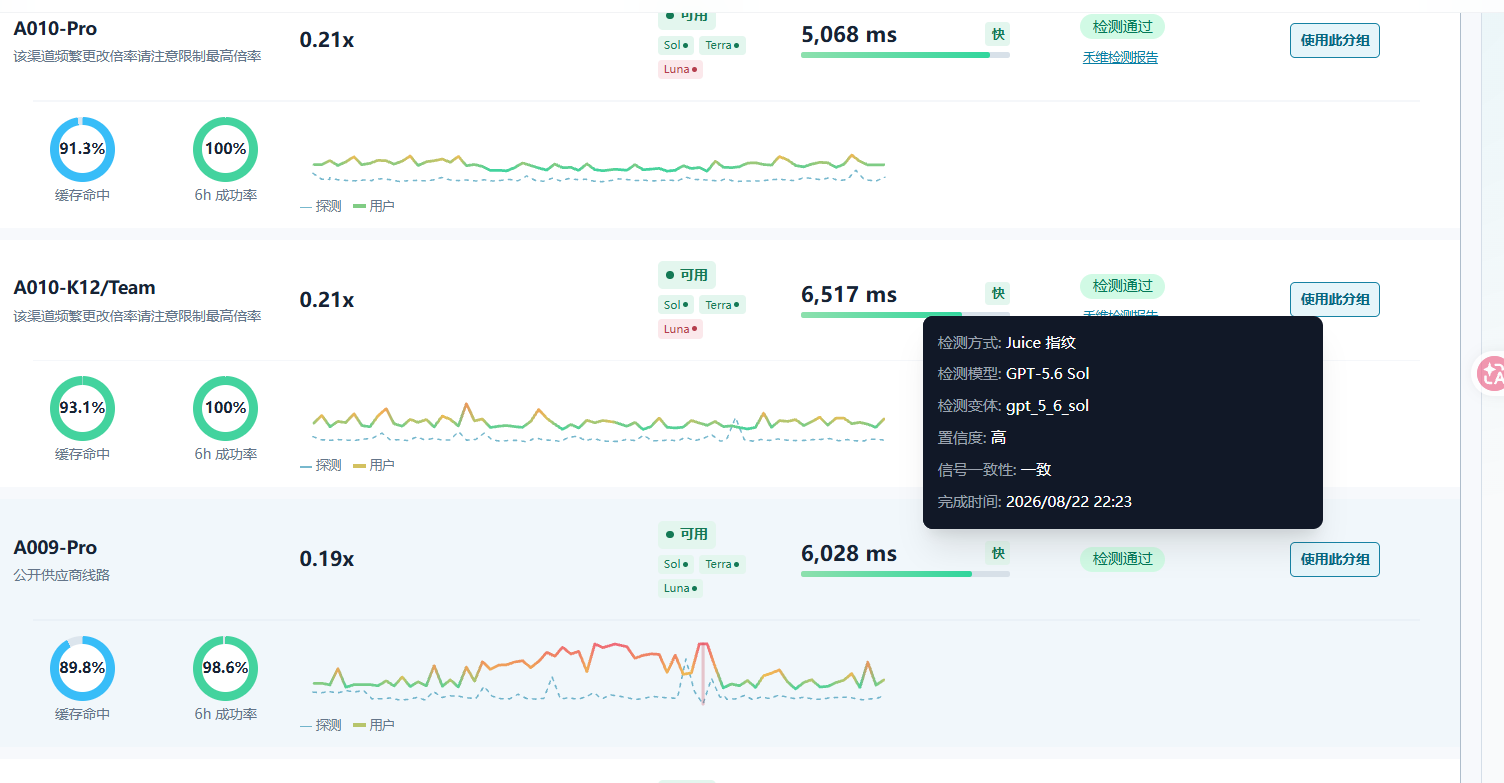Image resolution: width=1504 pixels, height=783 pixels.
Task: Click 使用此分组 button for A009-Pro
Action: (x=1334, y=559)
